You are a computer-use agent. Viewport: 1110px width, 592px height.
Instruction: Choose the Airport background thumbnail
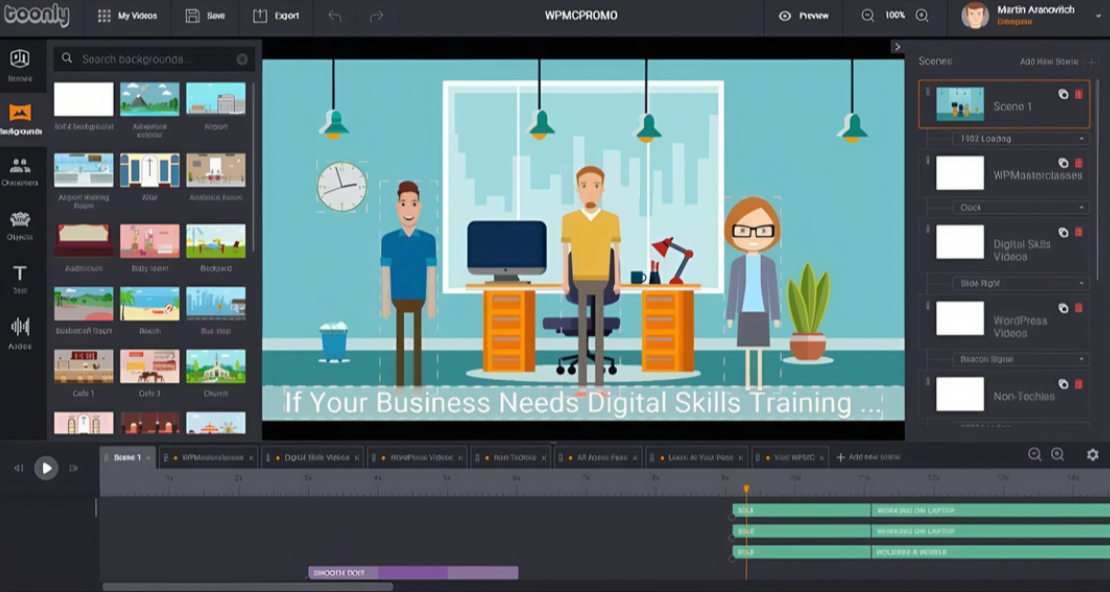point(216,99)
